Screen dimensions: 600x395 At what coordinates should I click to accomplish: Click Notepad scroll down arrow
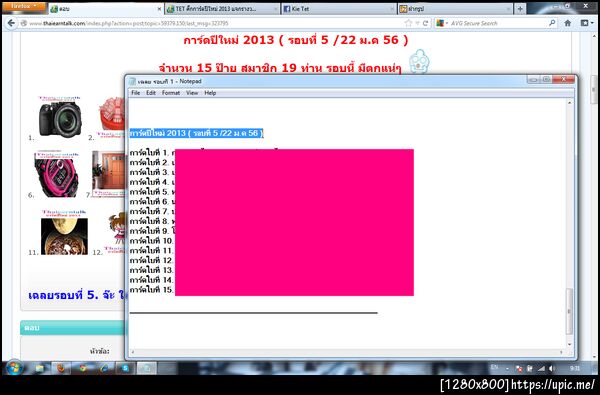tap(569, 344)
